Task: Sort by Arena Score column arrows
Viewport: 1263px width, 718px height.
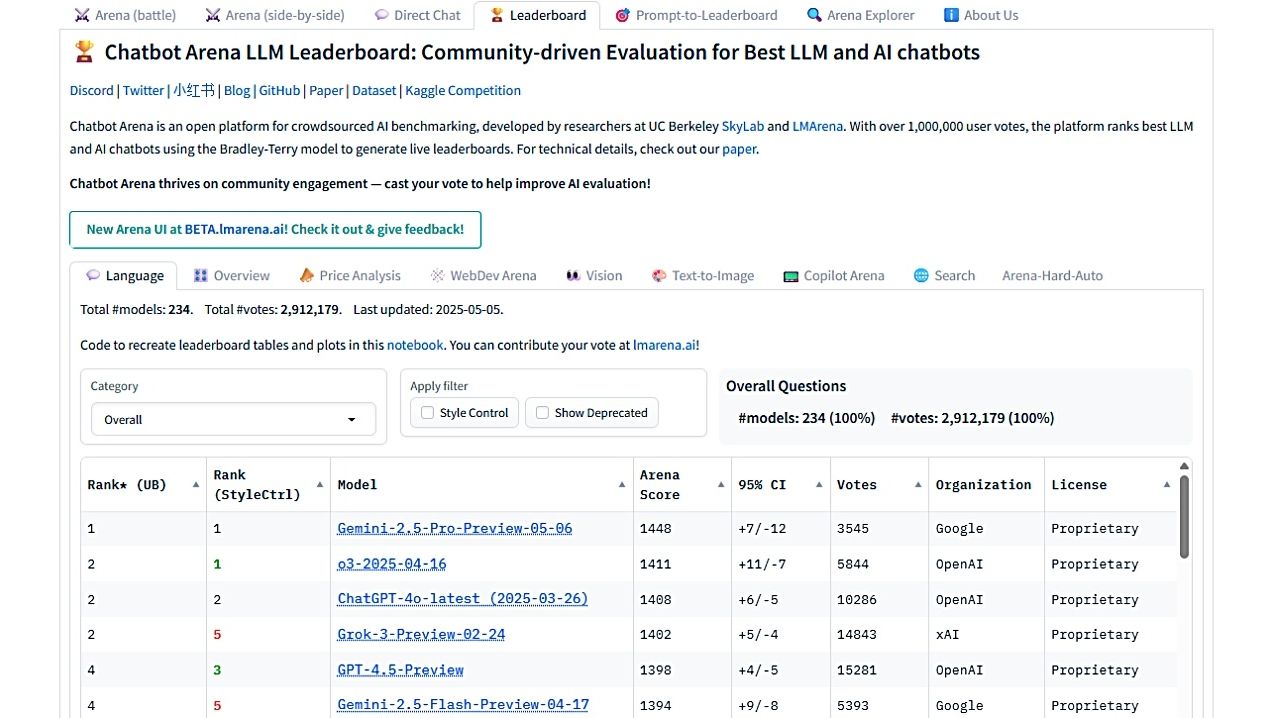Action: tap(721, 485)
